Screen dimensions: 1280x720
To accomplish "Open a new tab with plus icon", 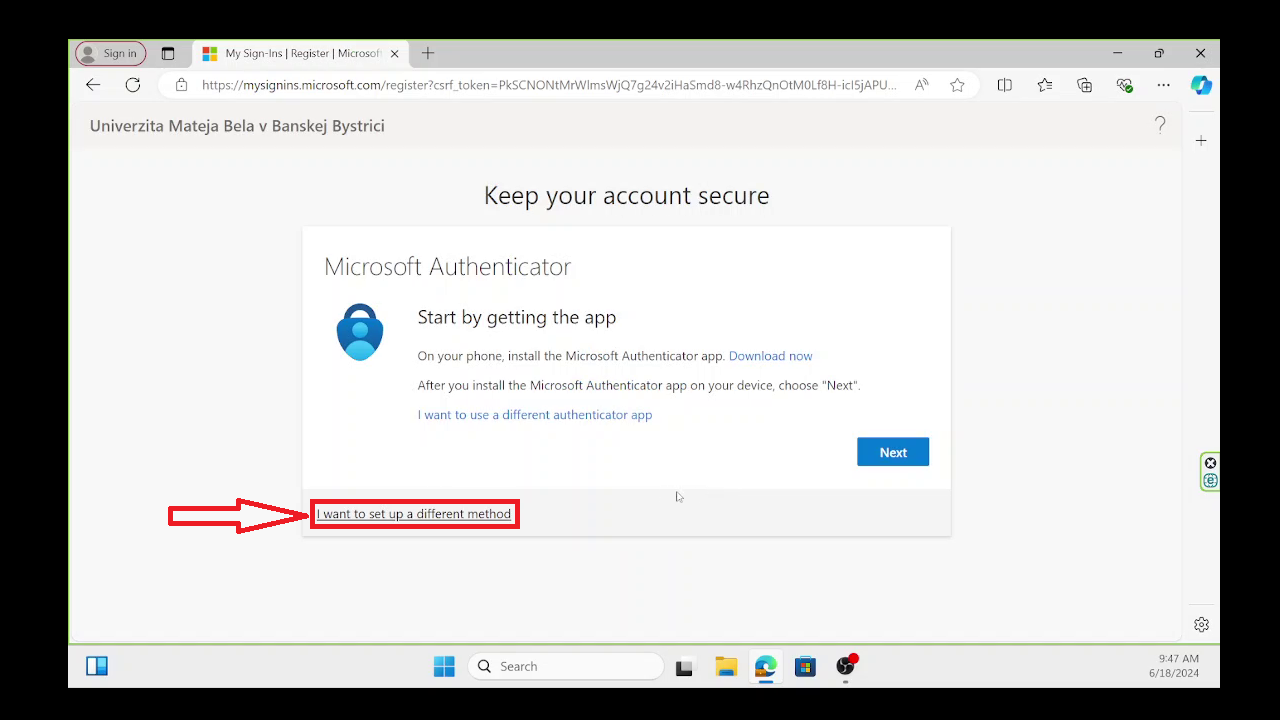I will point(428,53).
